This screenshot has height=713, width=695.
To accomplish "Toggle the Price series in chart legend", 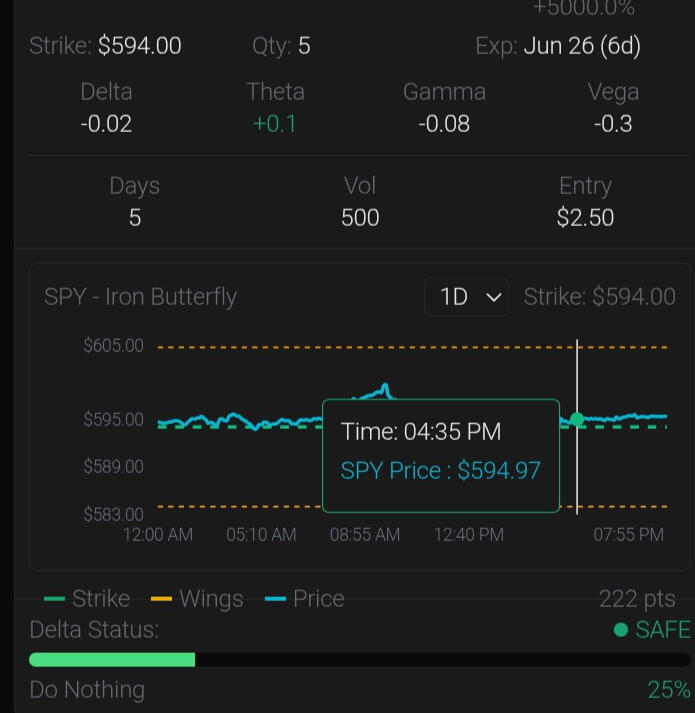I will point(305,599).
